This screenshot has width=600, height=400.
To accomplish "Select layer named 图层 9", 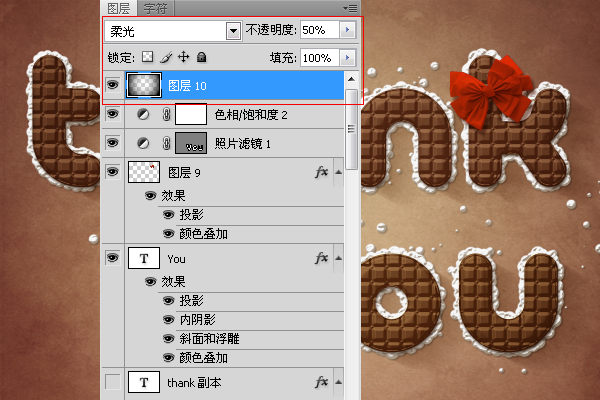I will pyautogui.click(x=184, y=173).
